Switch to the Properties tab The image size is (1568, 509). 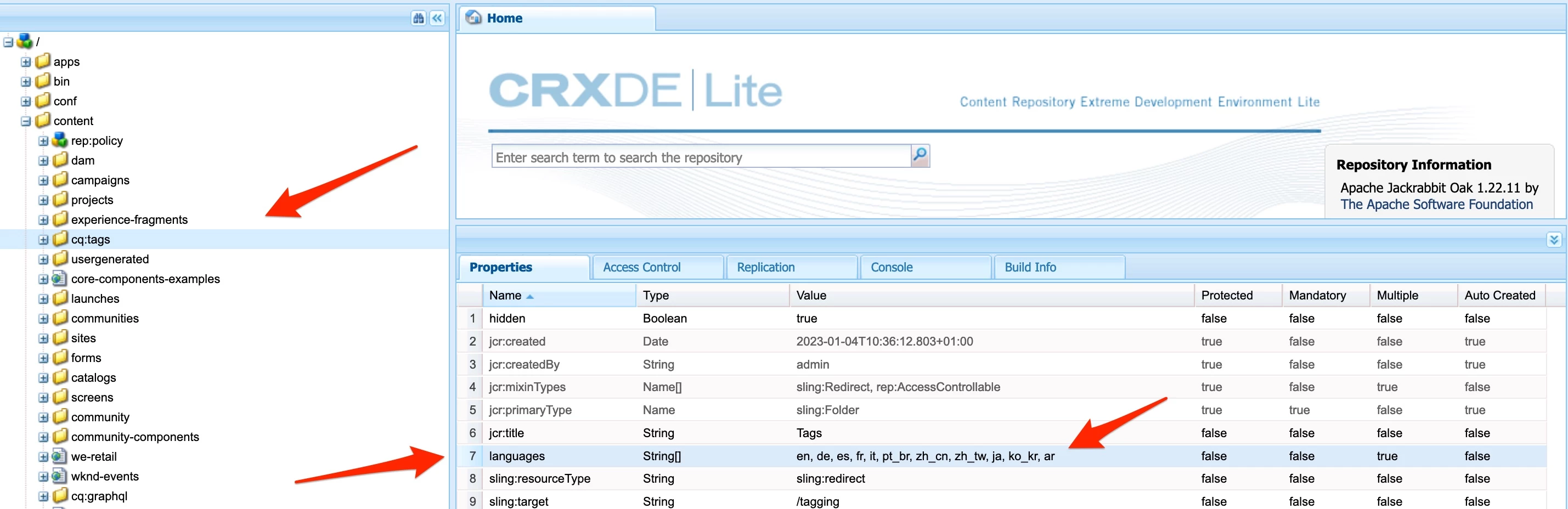[x=524, y=267]
